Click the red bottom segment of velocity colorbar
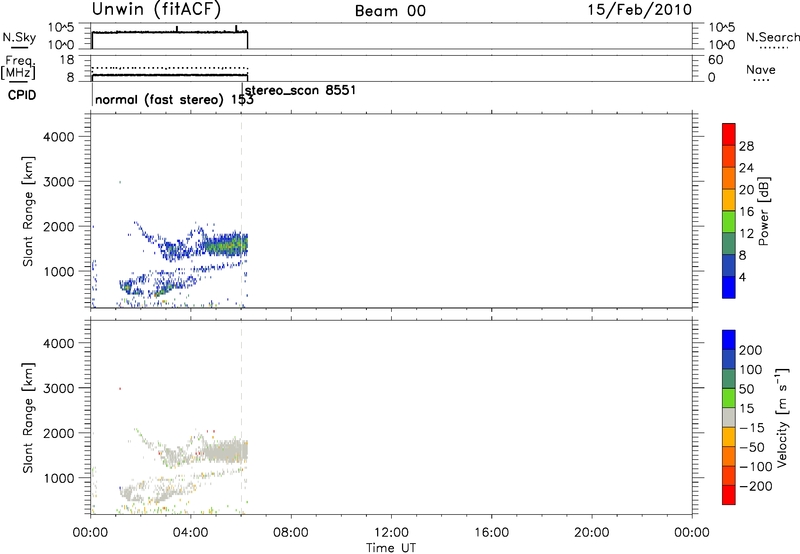This screenshot has height=554, width=800. 729,495
